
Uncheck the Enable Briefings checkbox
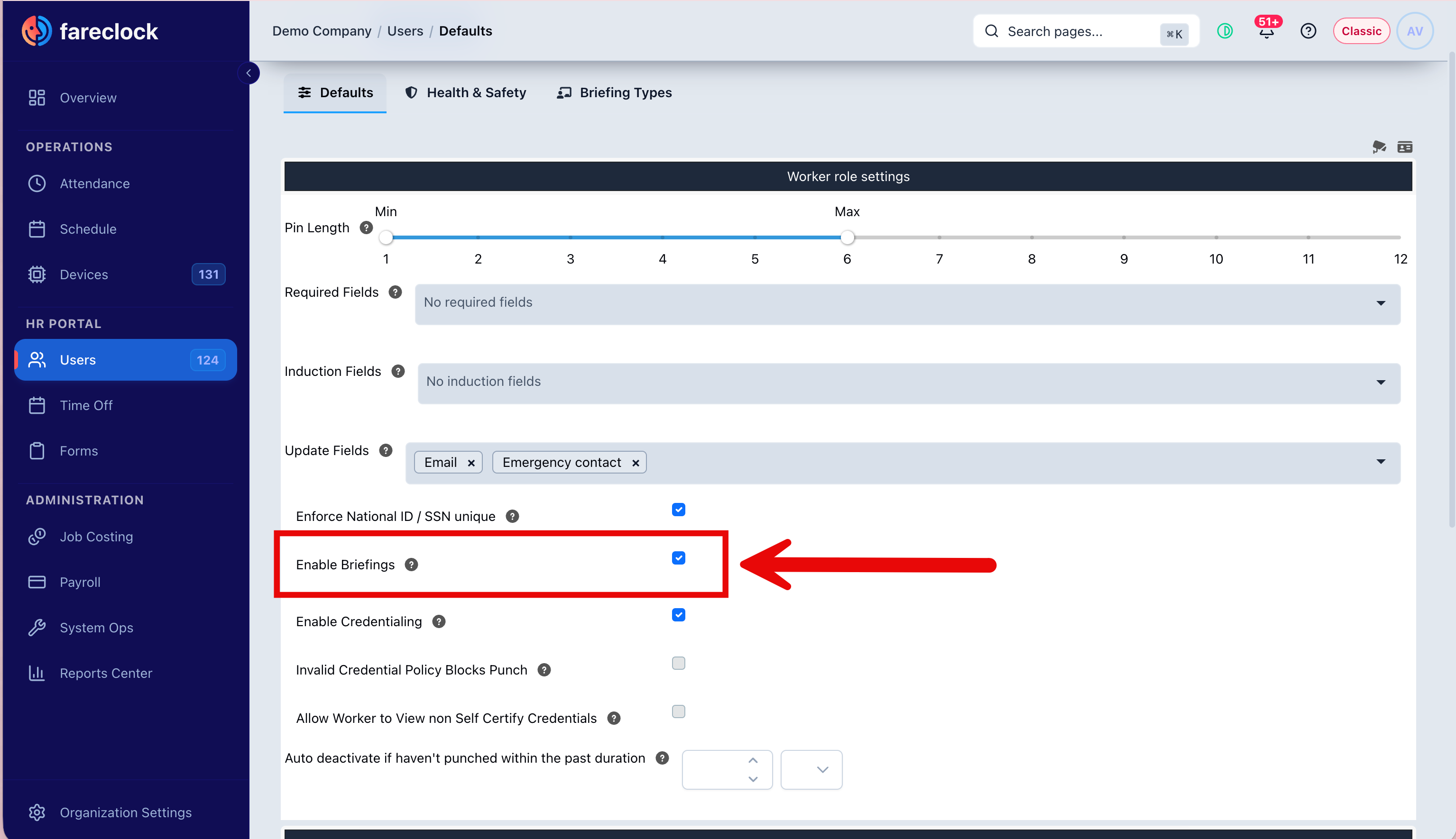[x=678, y=558]
